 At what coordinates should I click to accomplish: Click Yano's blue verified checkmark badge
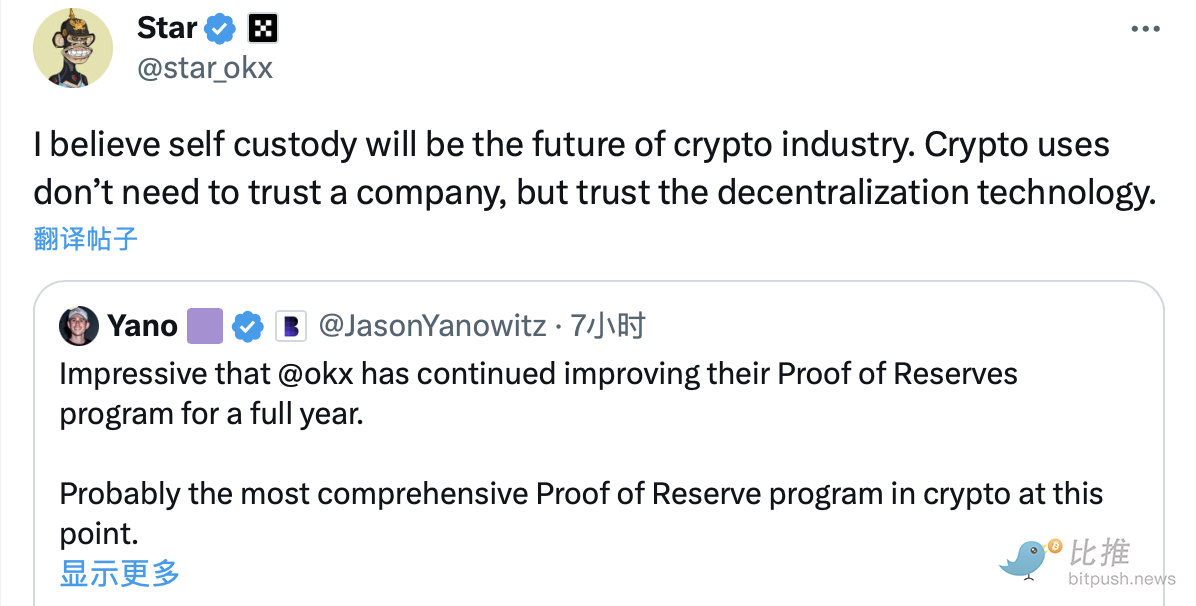click(247, 326)
